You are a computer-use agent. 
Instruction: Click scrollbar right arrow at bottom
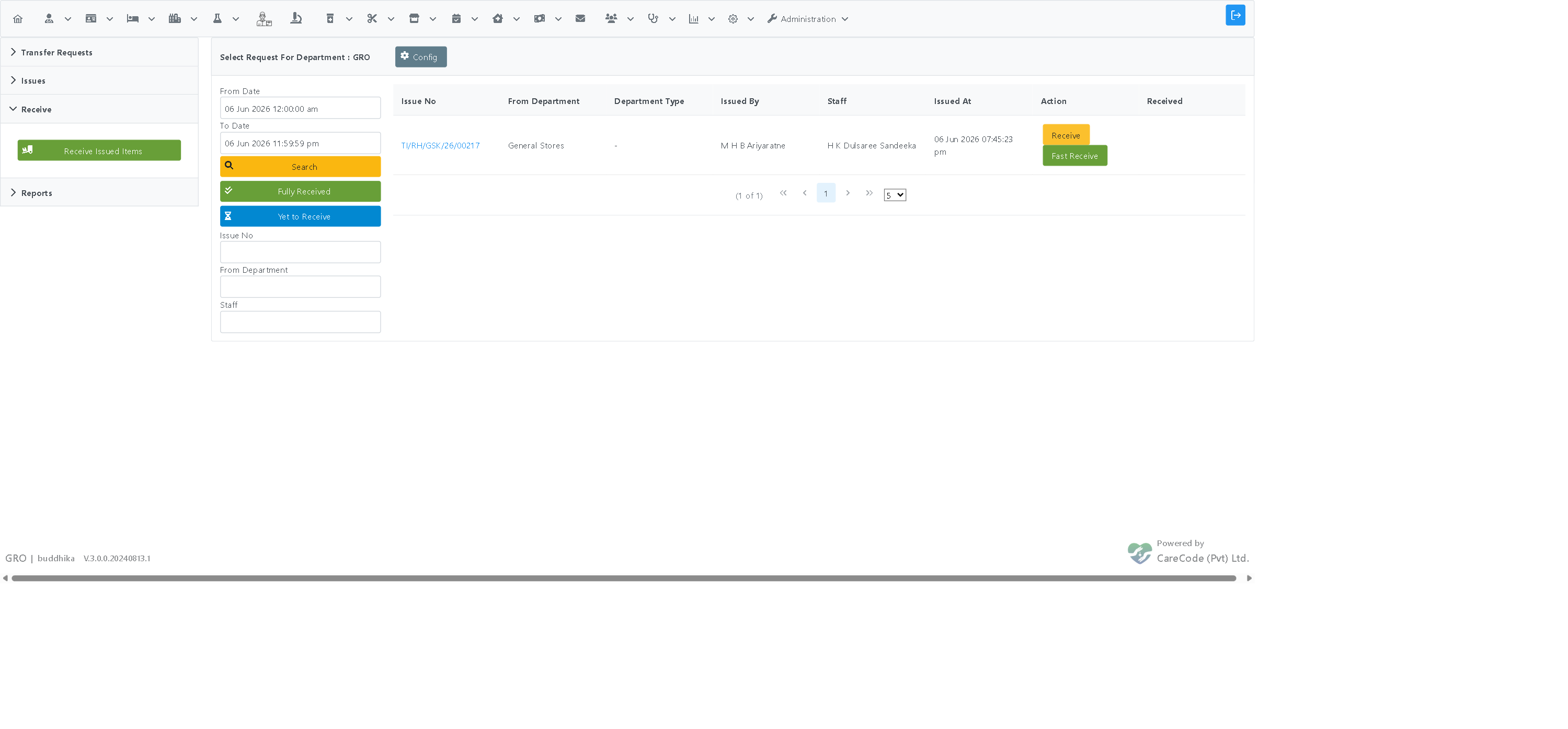pyautogui.click(x=1249, y=578)
